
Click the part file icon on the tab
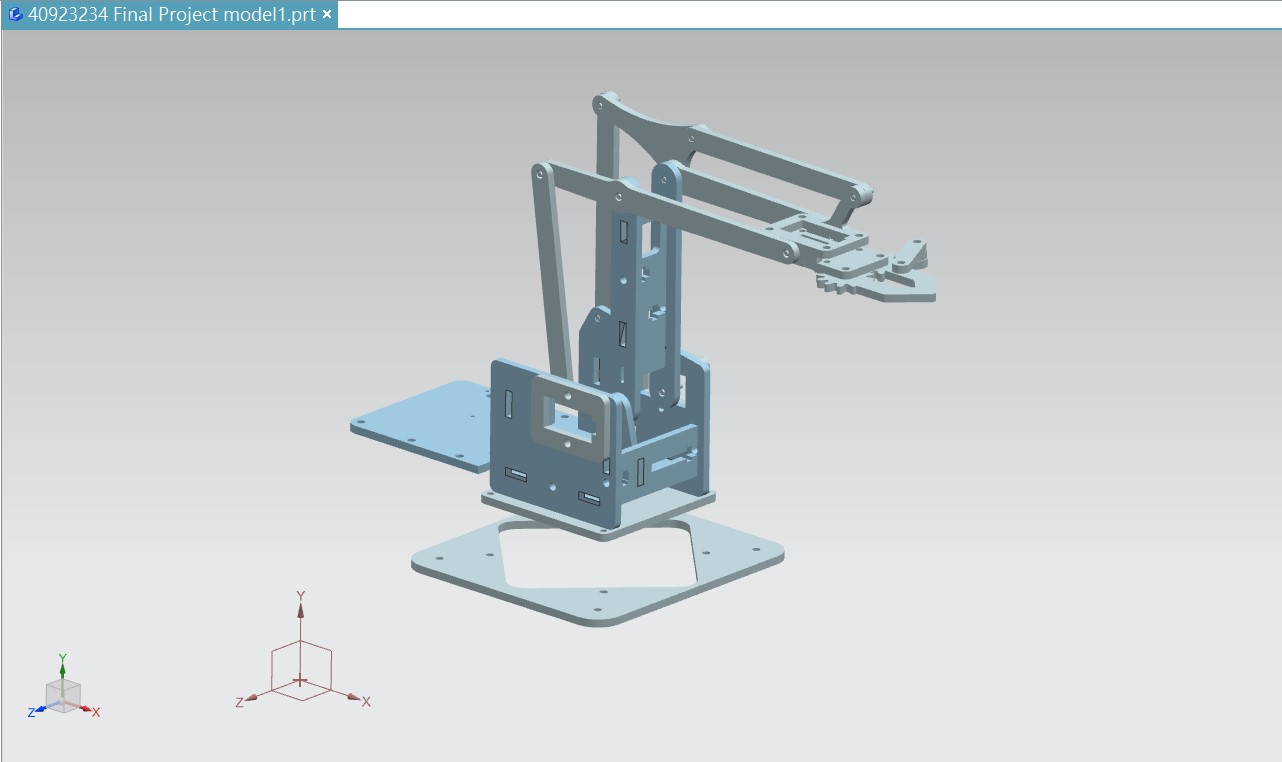pyautogui.click(x=15, y=15)
